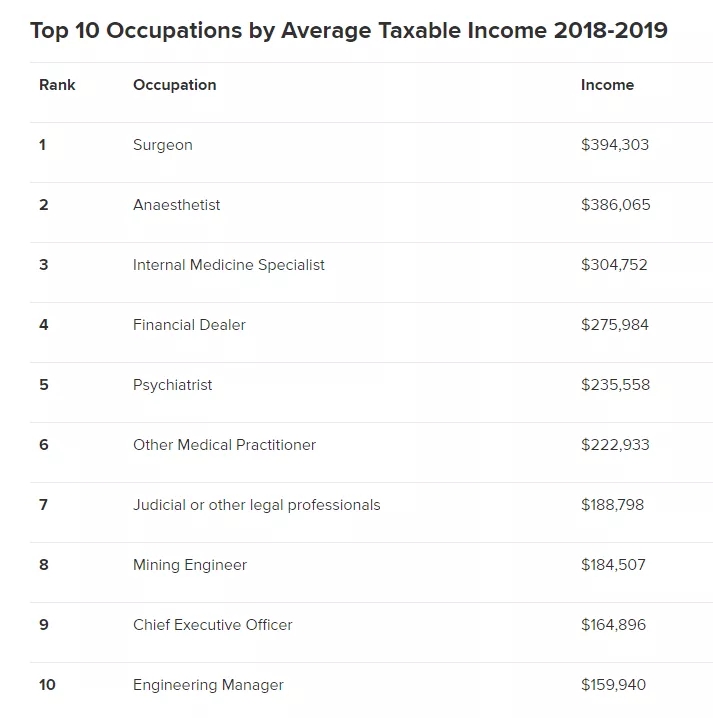Click the $188,798 income value
The height and width of the screenshot is (718, 713).
612,505
